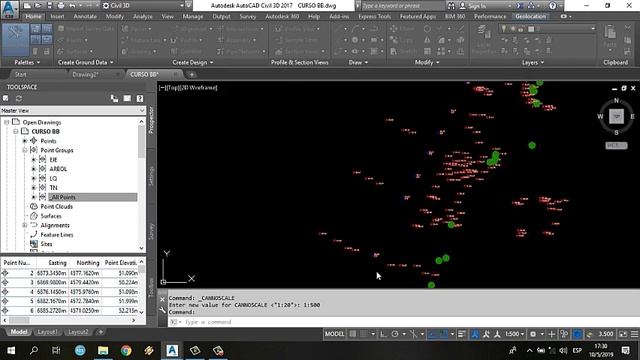Open the Settings vertical tab in Toolspace
Screen dimensions: 640x360
tap(151, 176)
